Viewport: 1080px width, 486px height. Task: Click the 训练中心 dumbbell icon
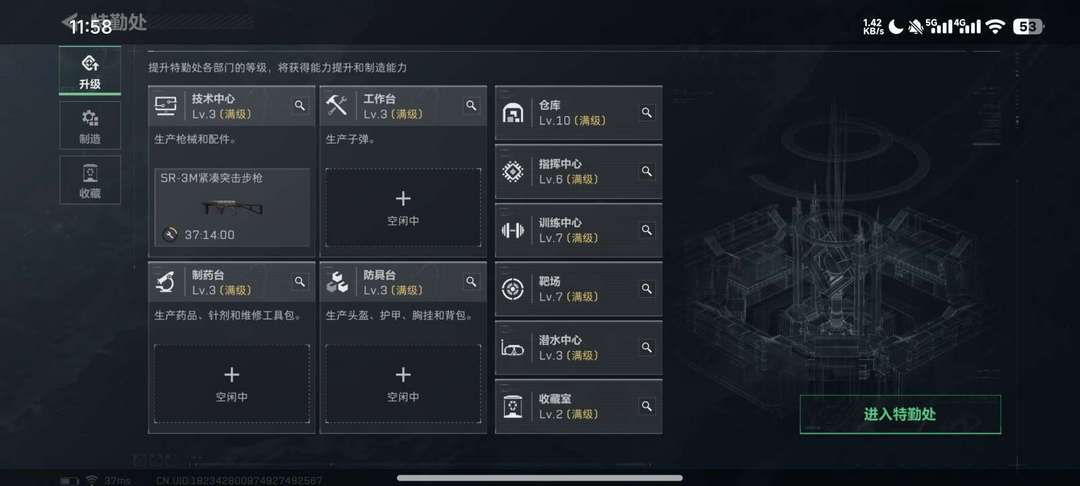pyautogui.click(x=512, y=230)
